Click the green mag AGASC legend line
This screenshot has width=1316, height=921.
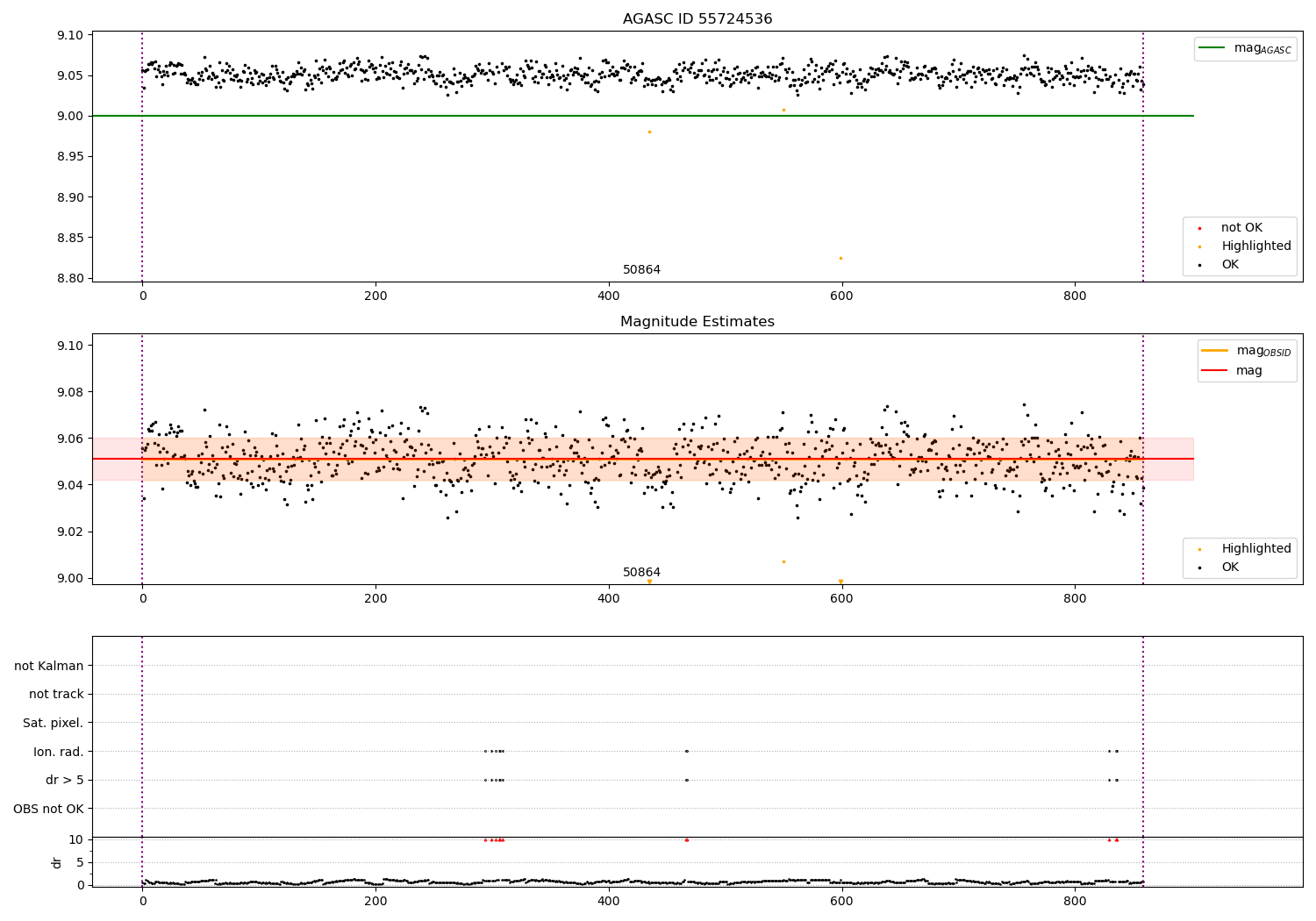coord(1212,48)
